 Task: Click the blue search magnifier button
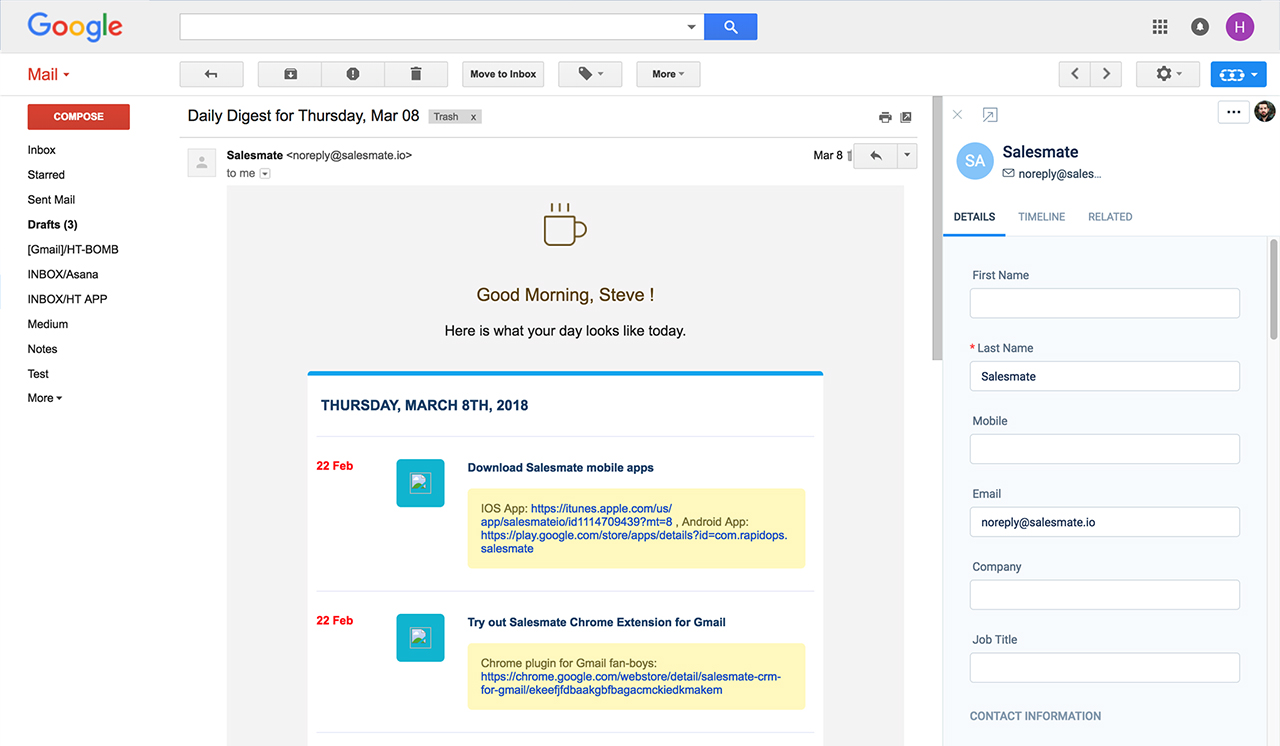[x=730, y=27]
